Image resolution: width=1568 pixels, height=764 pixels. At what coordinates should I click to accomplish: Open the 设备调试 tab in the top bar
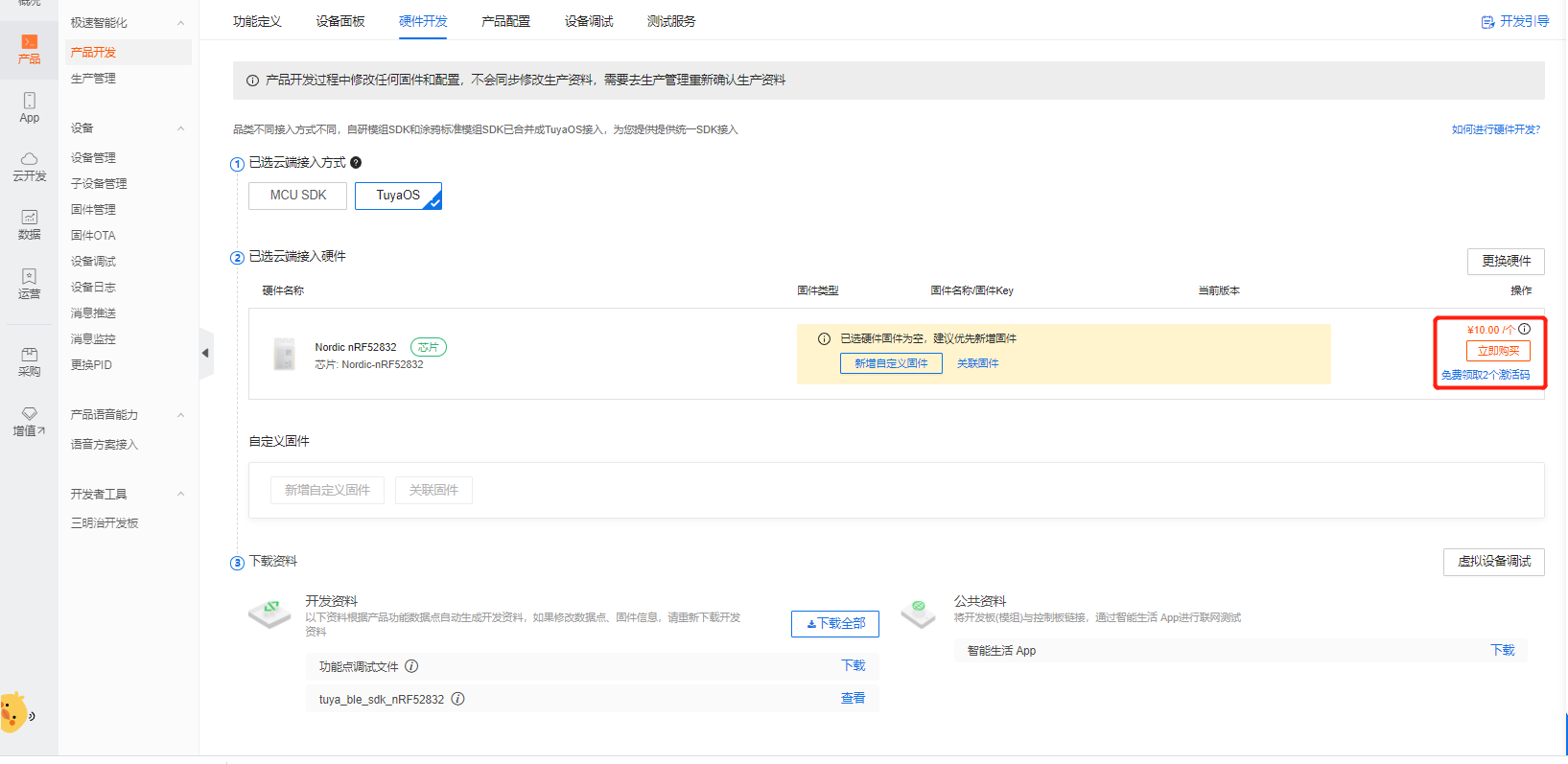coord(589,21)
